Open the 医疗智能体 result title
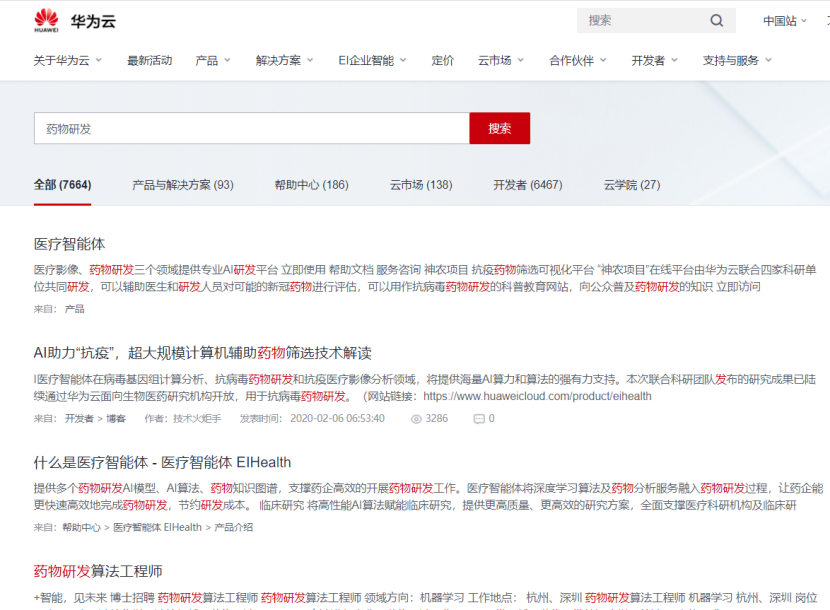 pos(69,244)
